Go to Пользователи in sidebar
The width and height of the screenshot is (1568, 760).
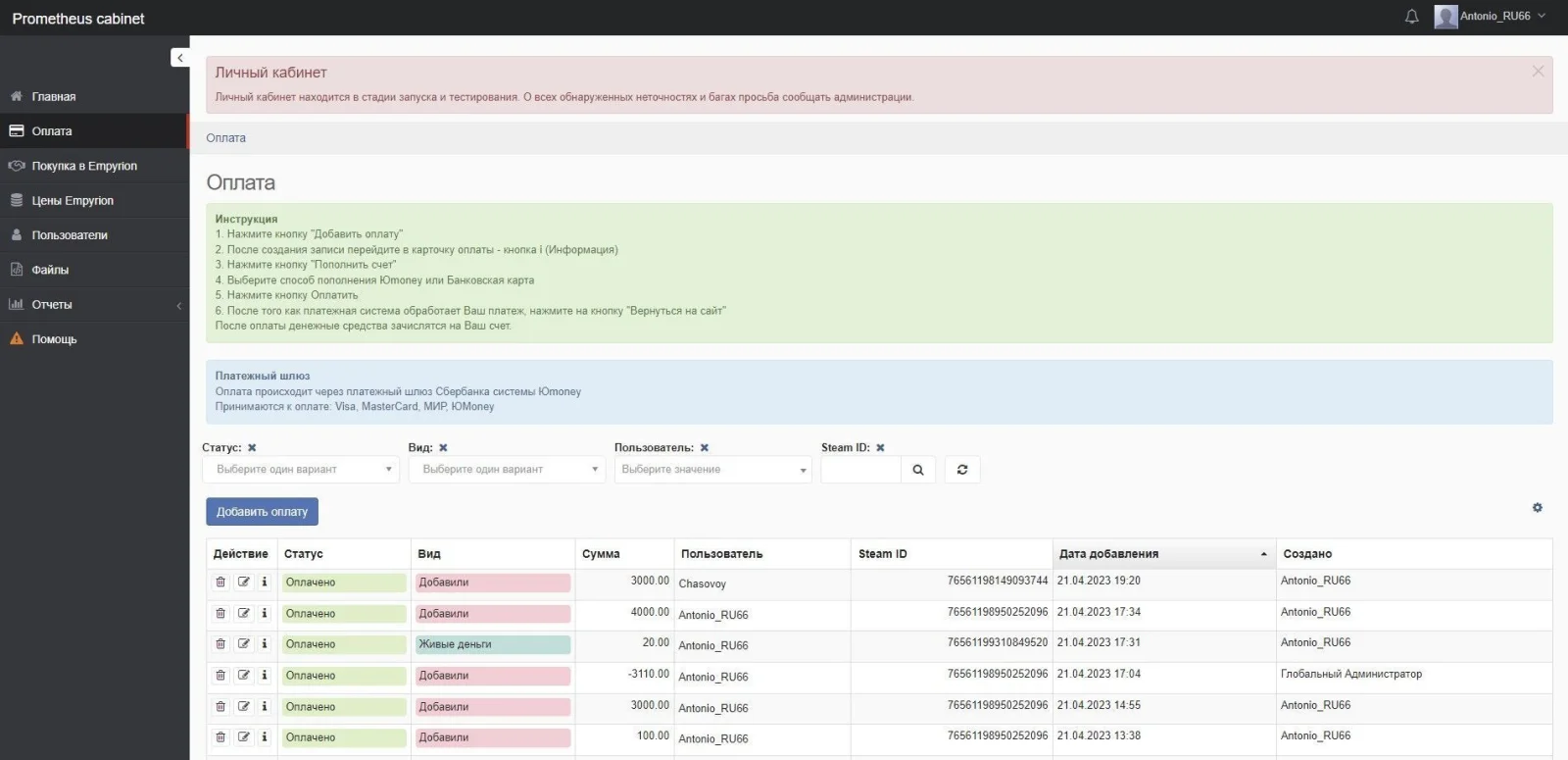tap(70, 235)
